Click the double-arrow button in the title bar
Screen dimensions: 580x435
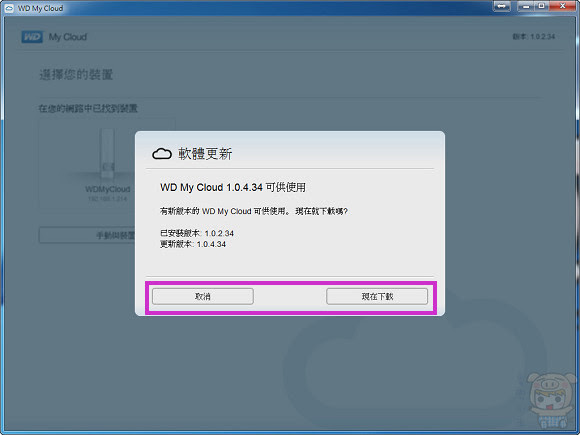502,6
